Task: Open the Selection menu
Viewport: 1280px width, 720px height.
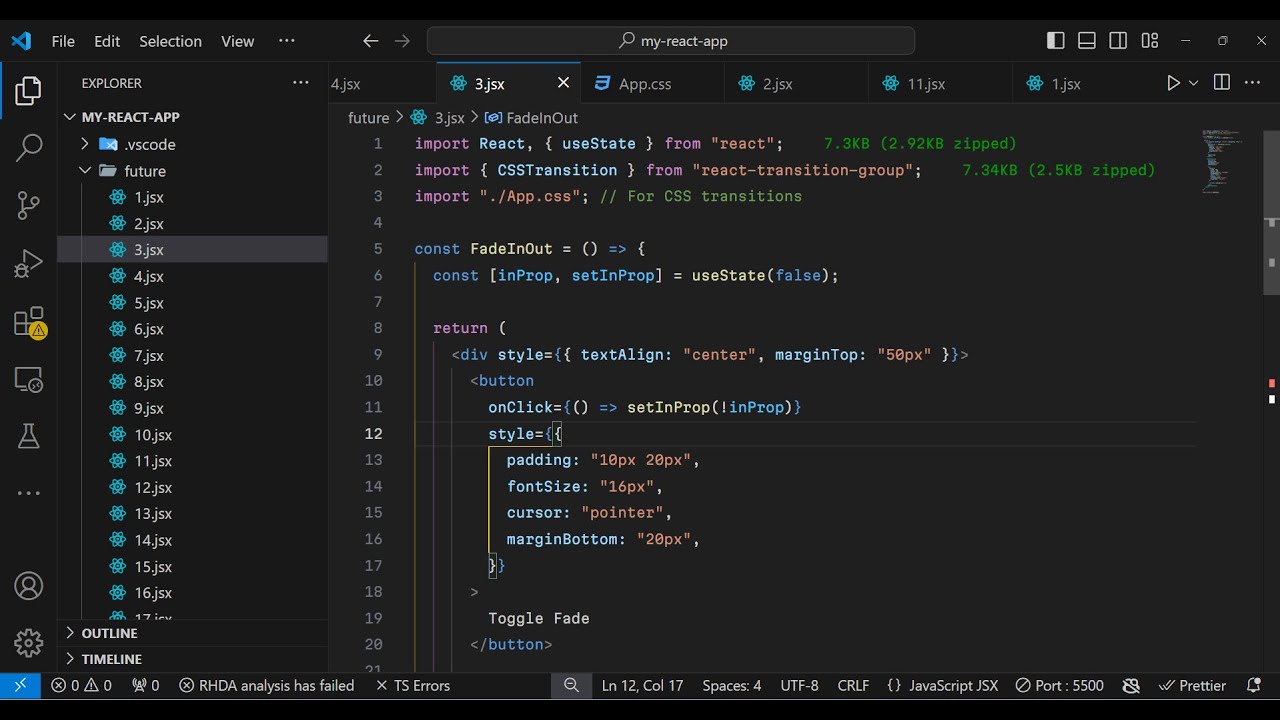Action: pyautogui.click(x=170, y=41)
